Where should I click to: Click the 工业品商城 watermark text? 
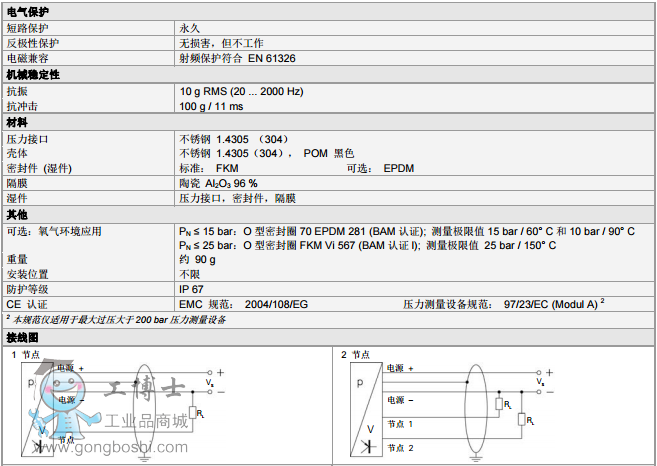(146, 422)
